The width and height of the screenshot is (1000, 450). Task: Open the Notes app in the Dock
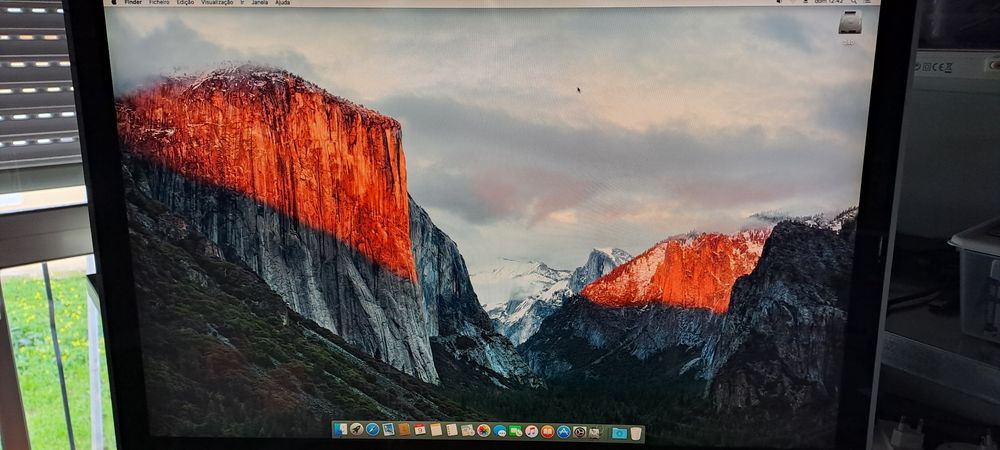(436, 430)
